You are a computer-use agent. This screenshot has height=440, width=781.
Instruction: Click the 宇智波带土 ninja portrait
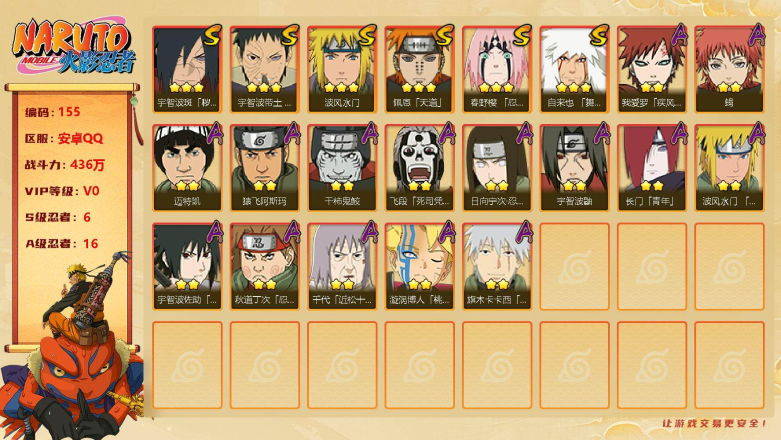point(264,69)
